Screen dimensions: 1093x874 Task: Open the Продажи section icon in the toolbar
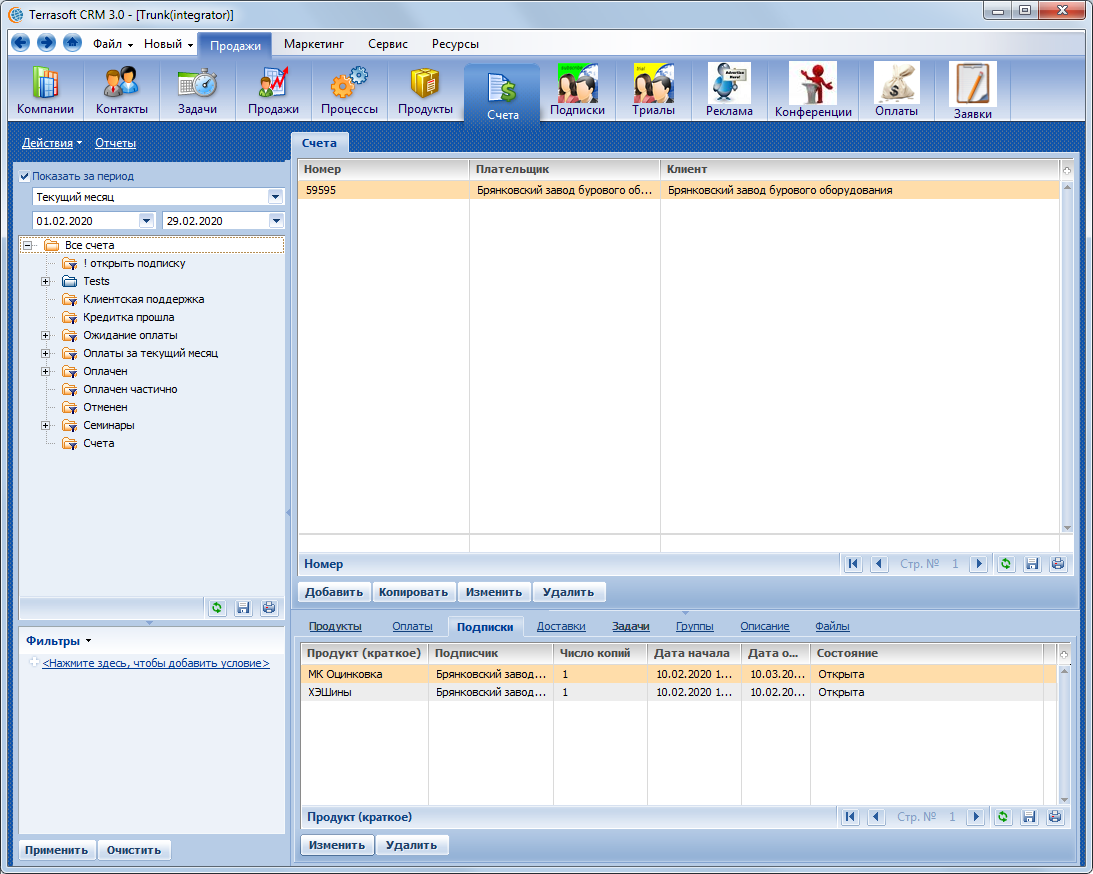(273, 91)
